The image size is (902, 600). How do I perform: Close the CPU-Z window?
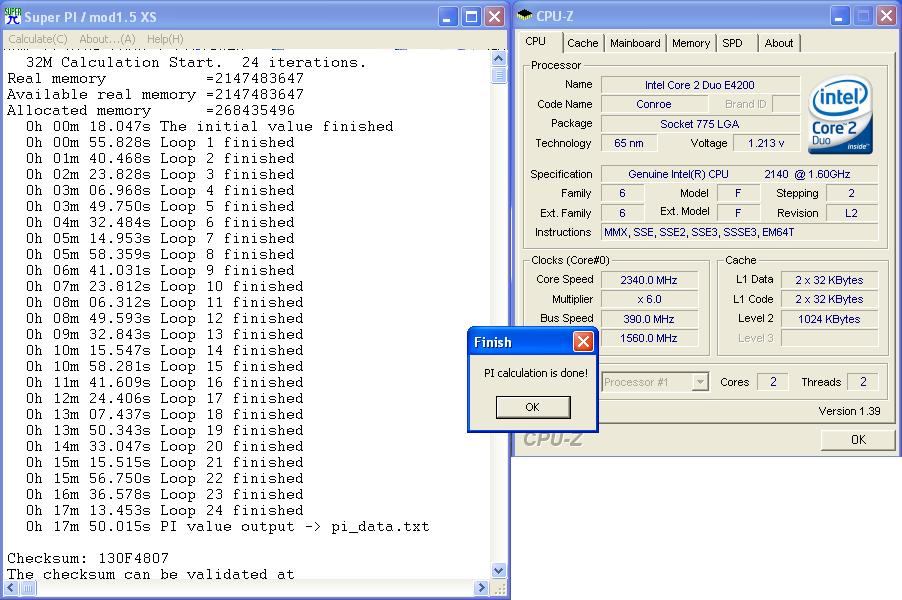click(x=886, y=16)
